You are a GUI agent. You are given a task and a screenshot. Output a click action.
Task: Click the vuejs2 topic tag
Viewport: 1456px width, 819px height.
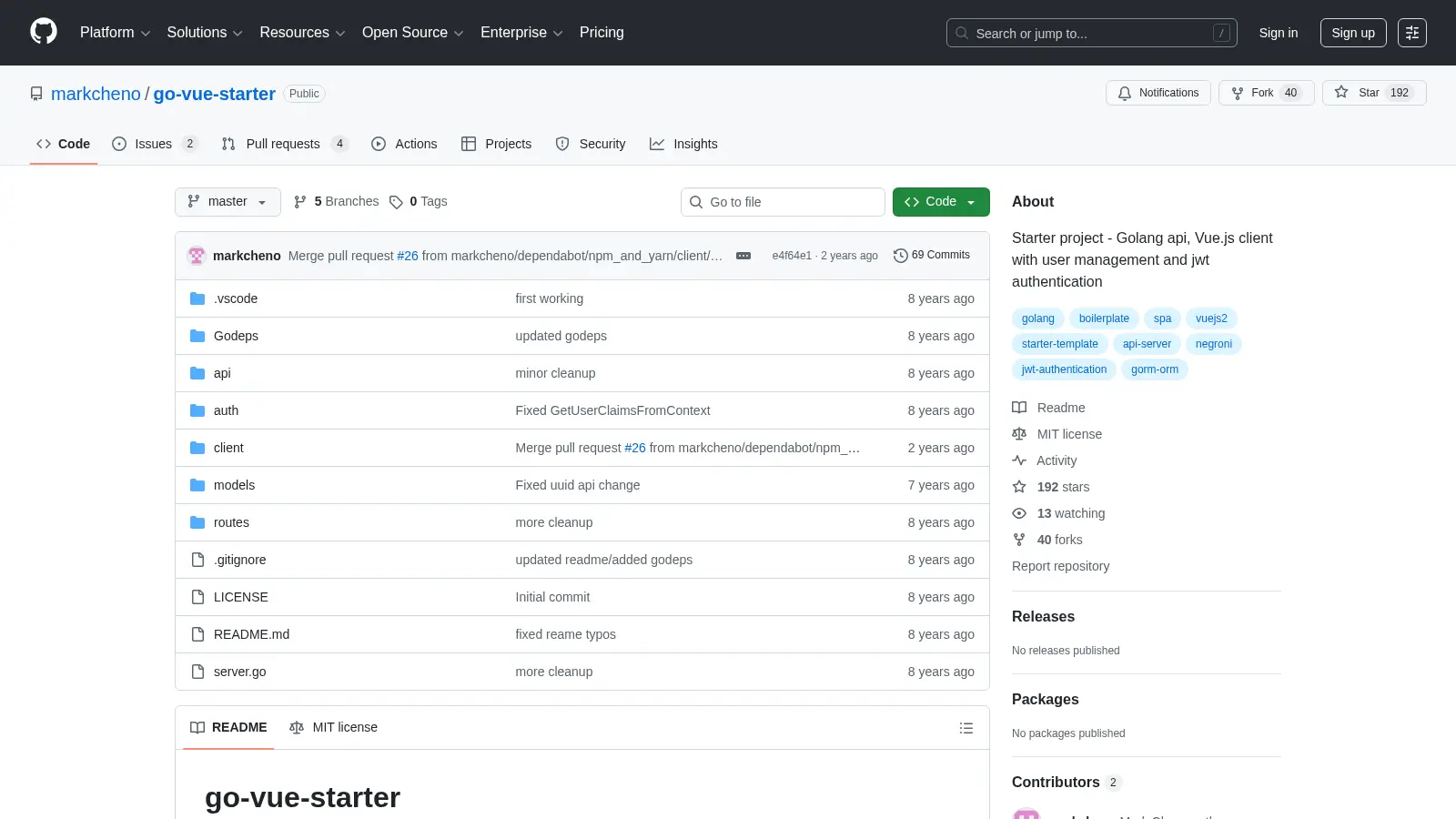(x=1211, y=318)
